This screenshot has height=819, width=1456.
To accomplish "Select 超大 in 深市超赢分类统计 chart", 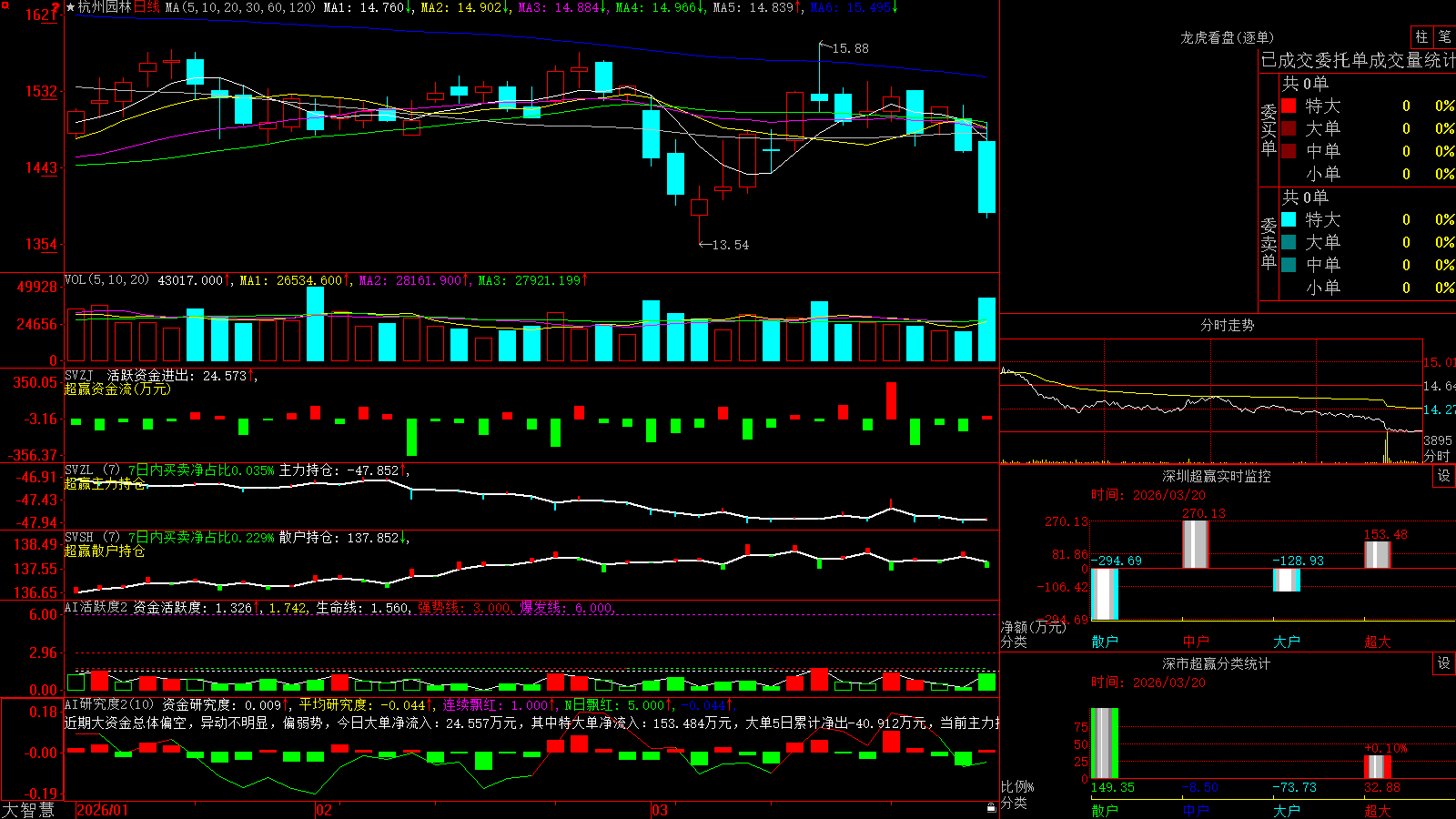I will [1378, 811].
